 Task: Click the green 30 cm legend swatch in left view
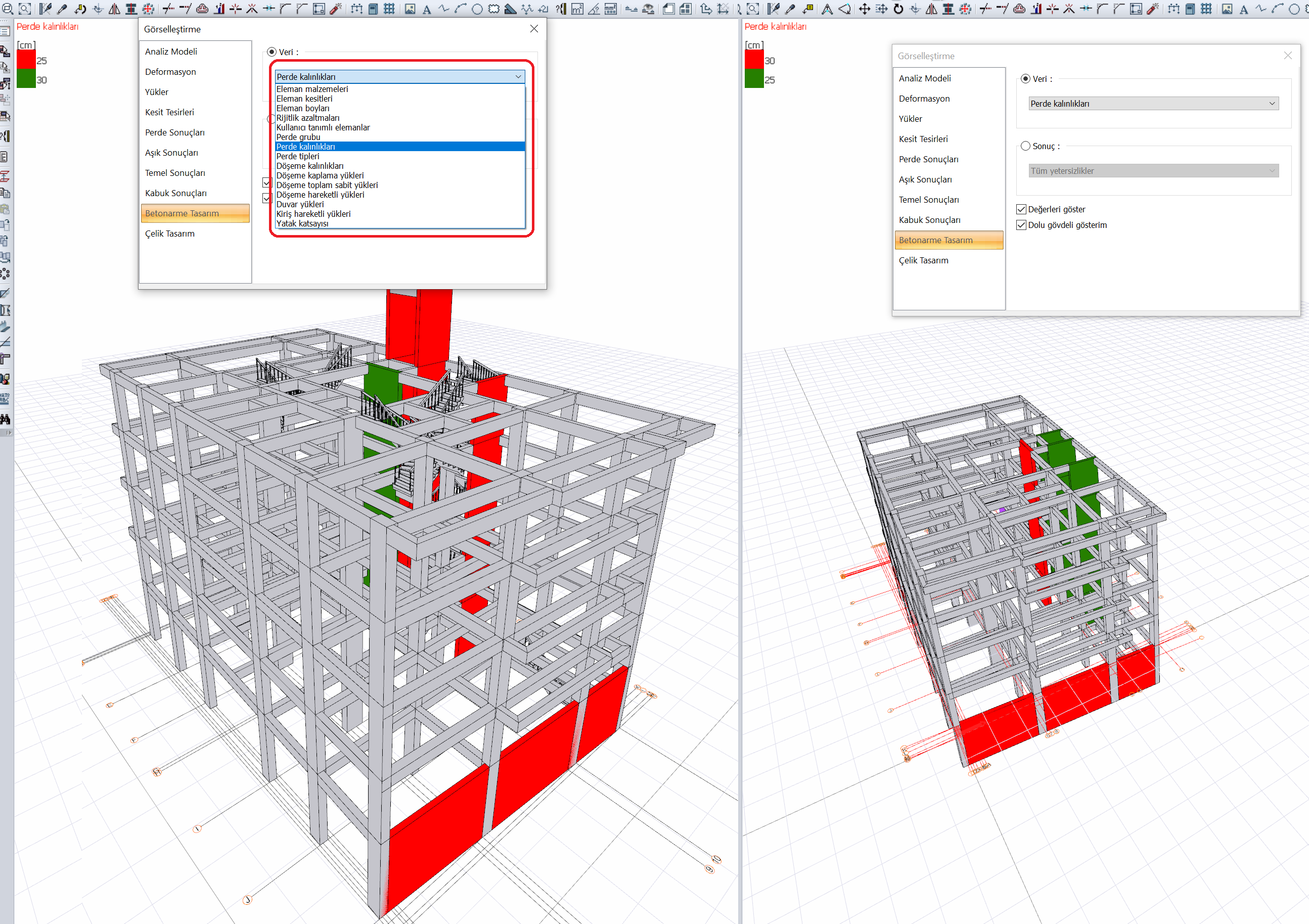tap(26, 79)
